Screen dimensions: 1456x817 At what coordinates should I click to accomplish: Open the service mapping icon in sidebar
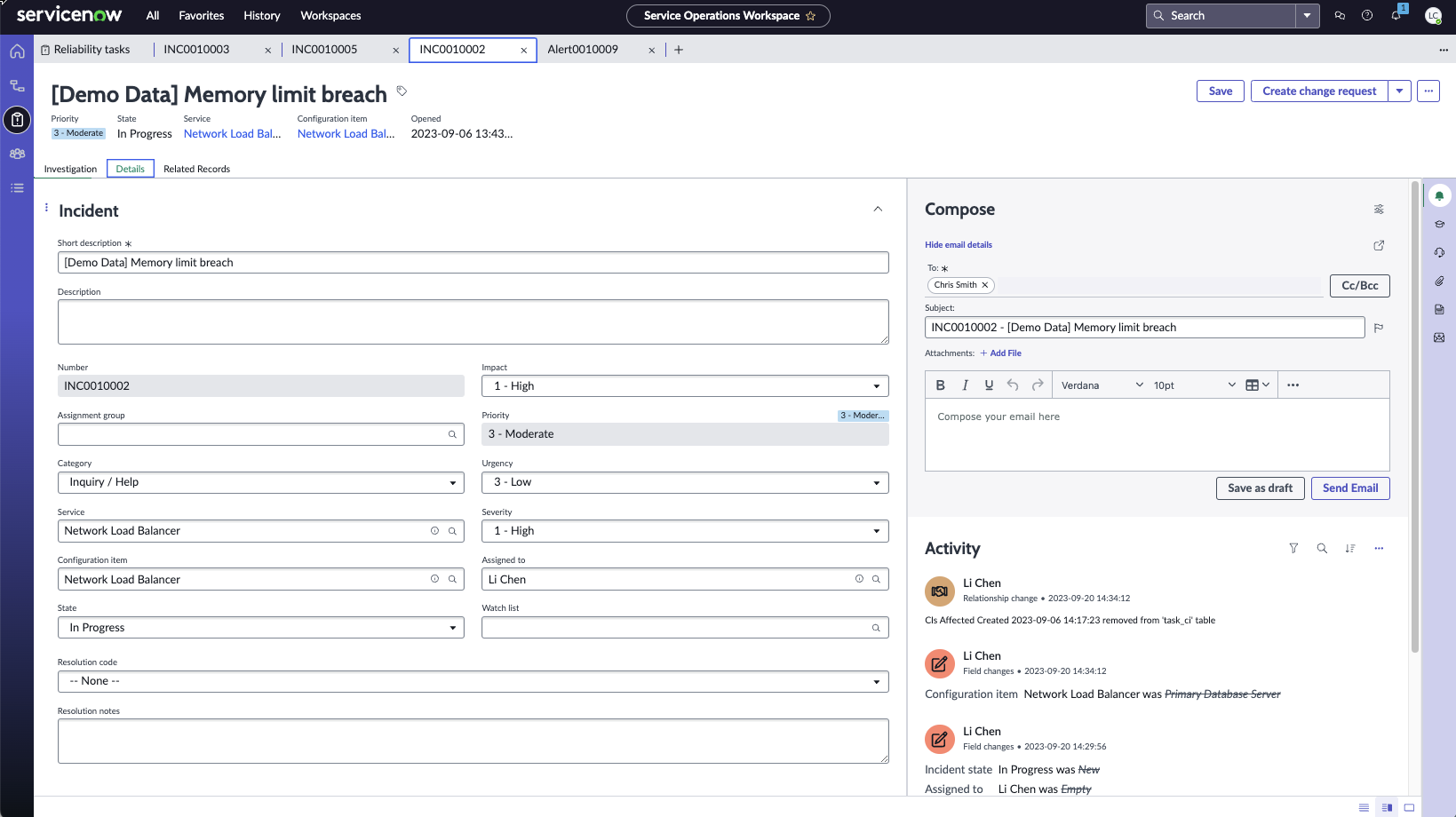coord(17,85)
